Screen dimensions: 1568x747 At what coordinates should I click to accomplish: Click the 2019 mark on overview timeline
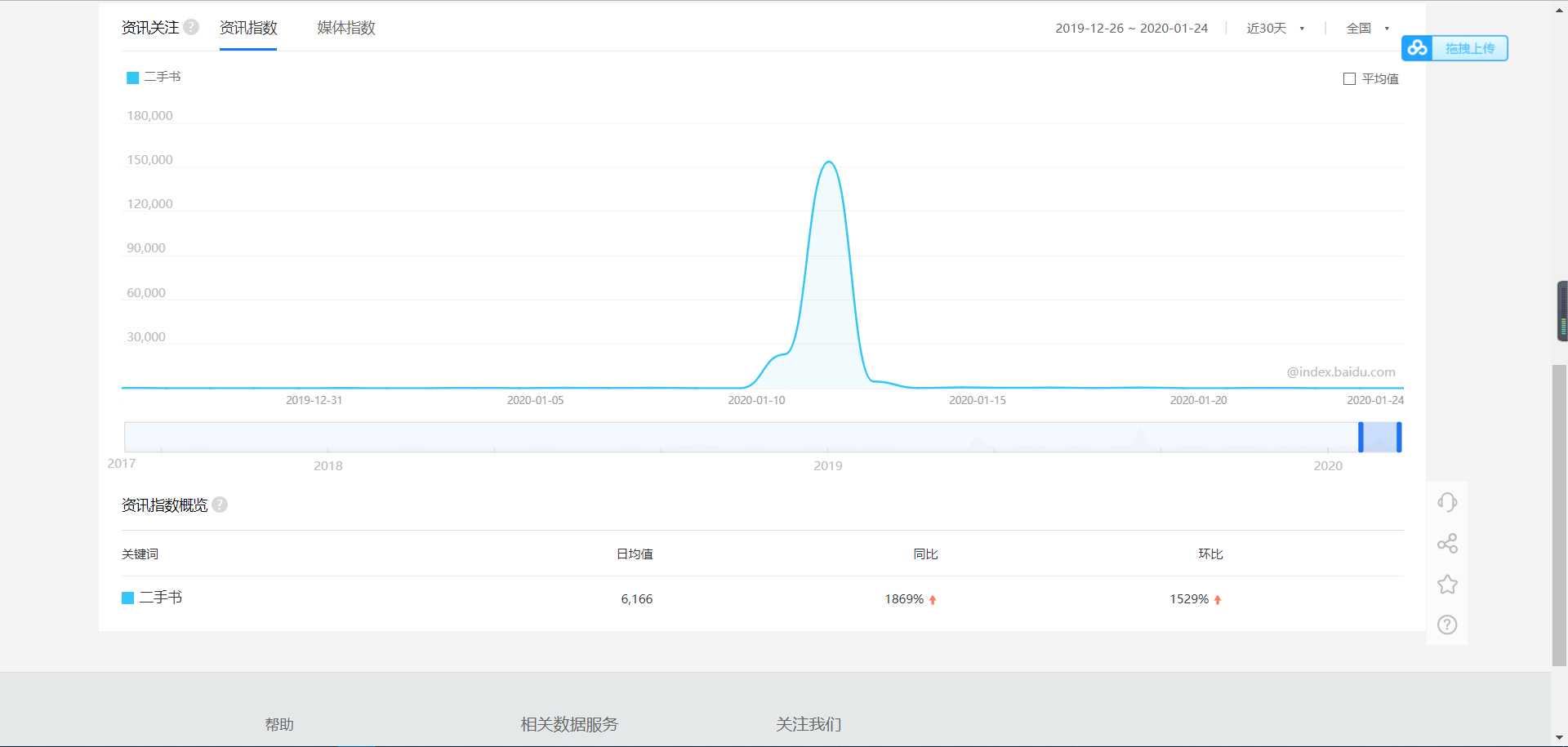[827, 465]
